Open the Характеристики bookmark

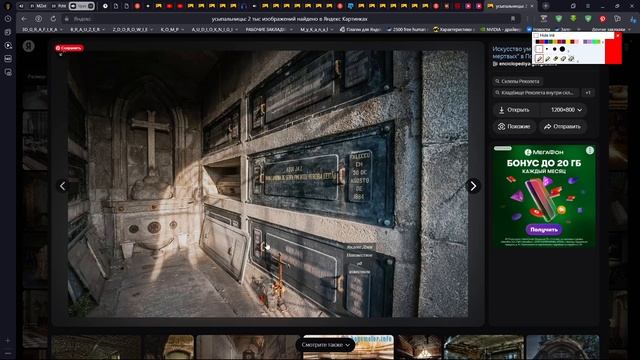(x=453, y=29)
